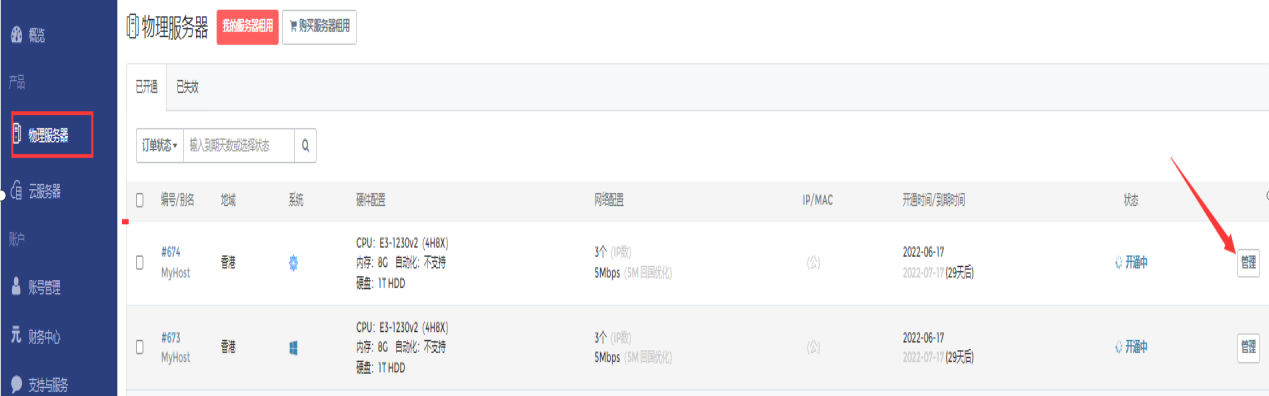
Task: Click 管理 button for server #674
Action: (x=1248, y=263)
